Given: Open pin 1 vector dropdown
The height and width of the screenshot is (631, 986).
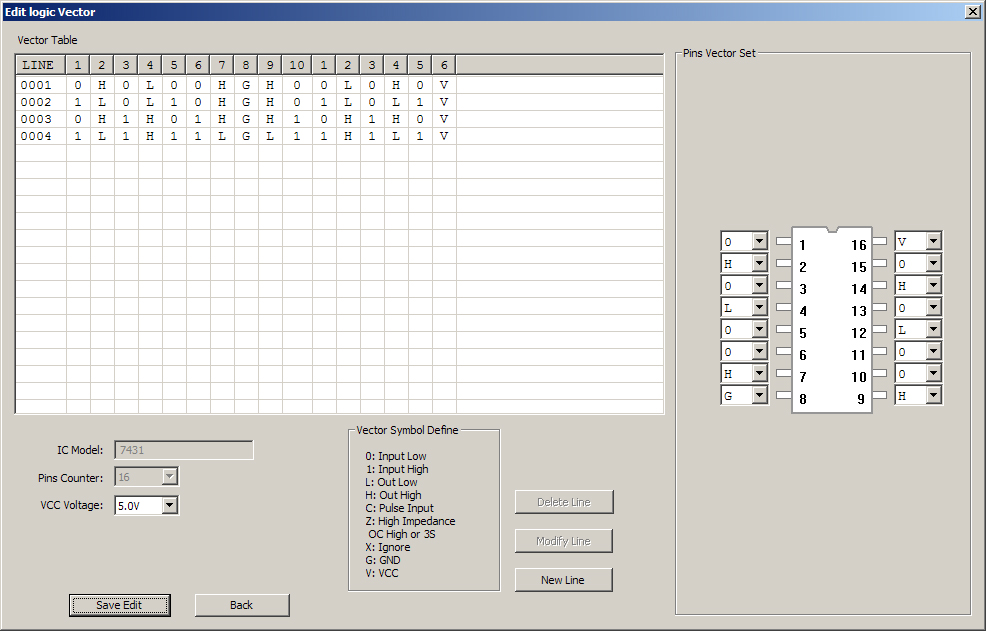Looking at the screenshot, I should click(x=759, y=242).
